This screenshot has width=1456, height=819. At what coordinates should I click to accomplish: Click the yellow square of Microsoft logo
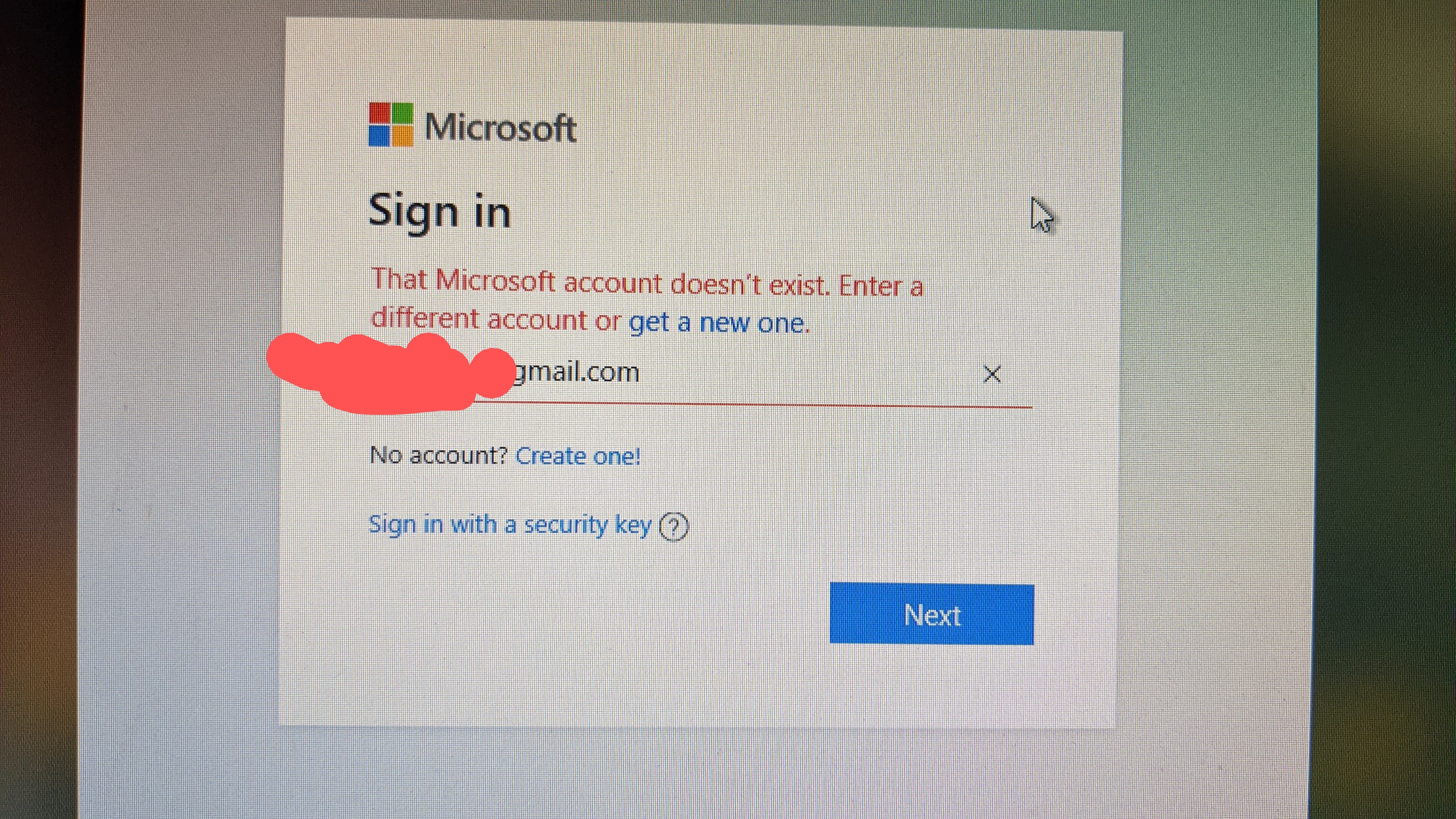click(x=402, y=136)
